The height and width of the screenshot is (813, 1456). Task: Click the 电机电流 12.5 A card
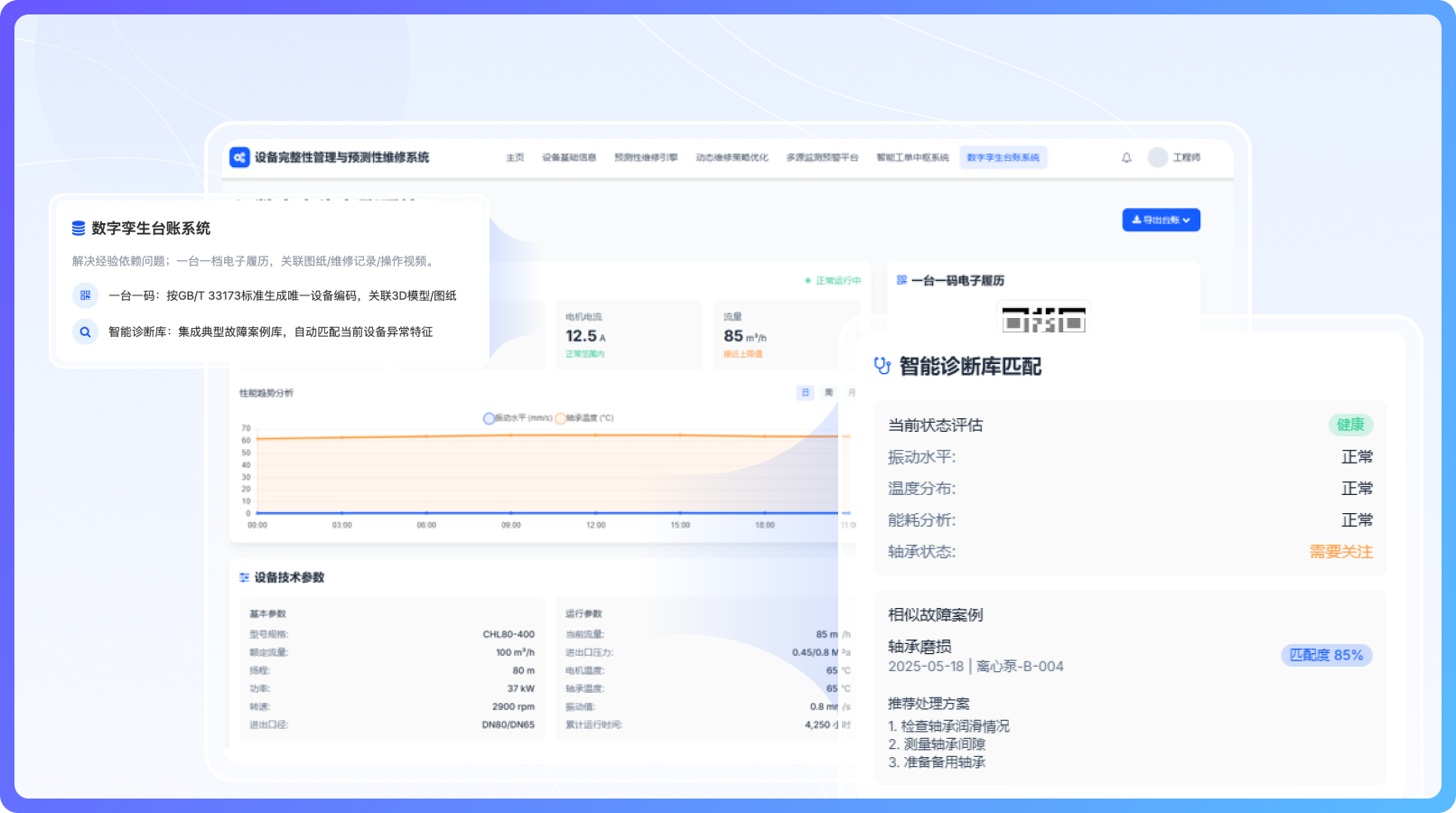pos(630,335)
